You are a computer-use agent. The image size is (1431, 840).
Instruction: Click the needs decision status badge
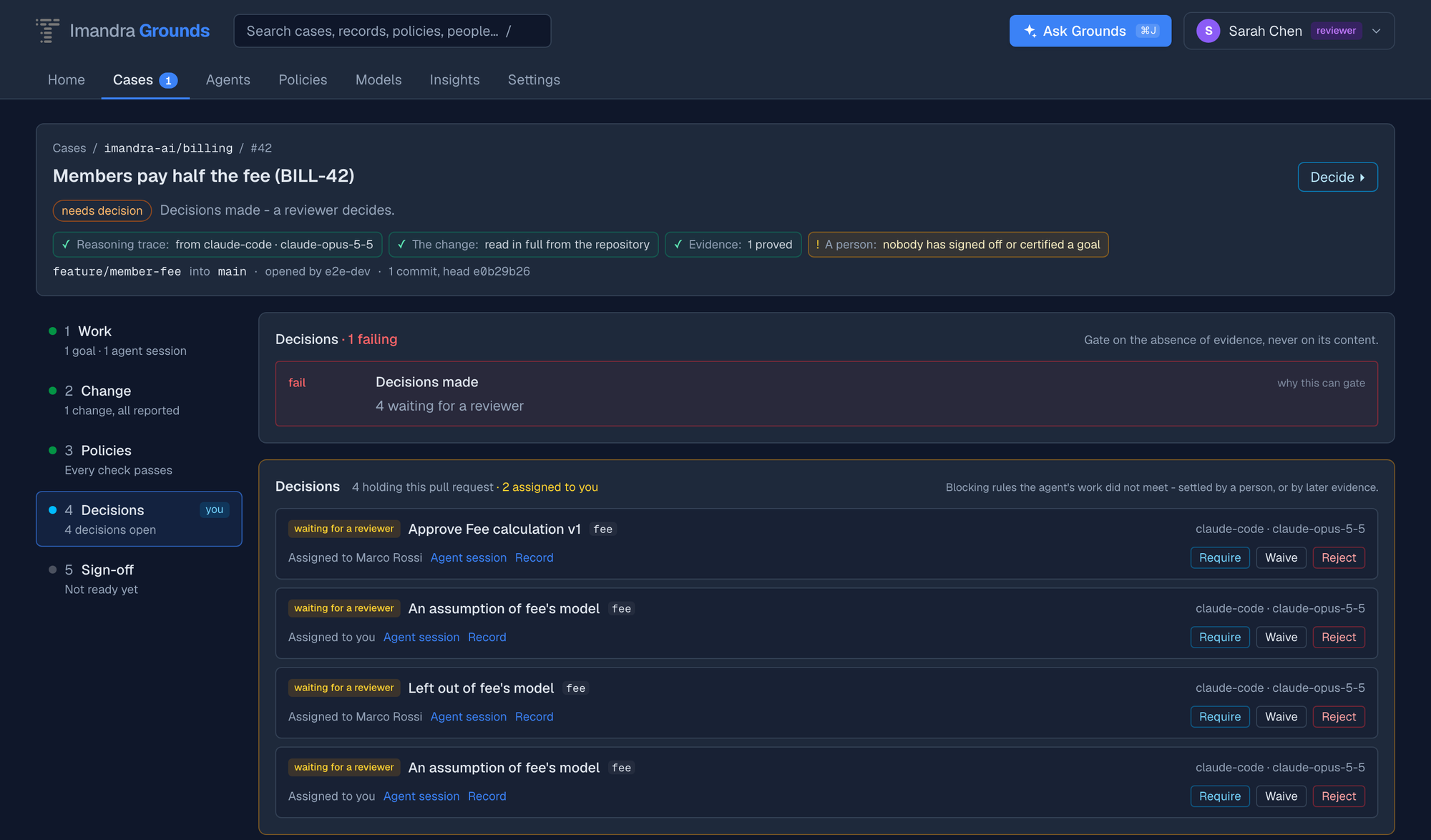pyautogui.click(x=102, y=210)
